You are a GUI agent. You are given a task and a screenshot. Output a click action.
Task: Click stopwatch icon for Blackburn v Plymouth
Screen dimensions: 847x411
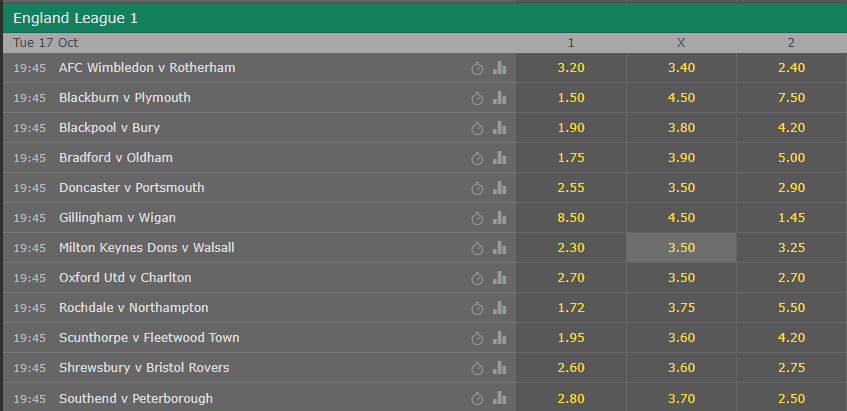tap(477, 98)
